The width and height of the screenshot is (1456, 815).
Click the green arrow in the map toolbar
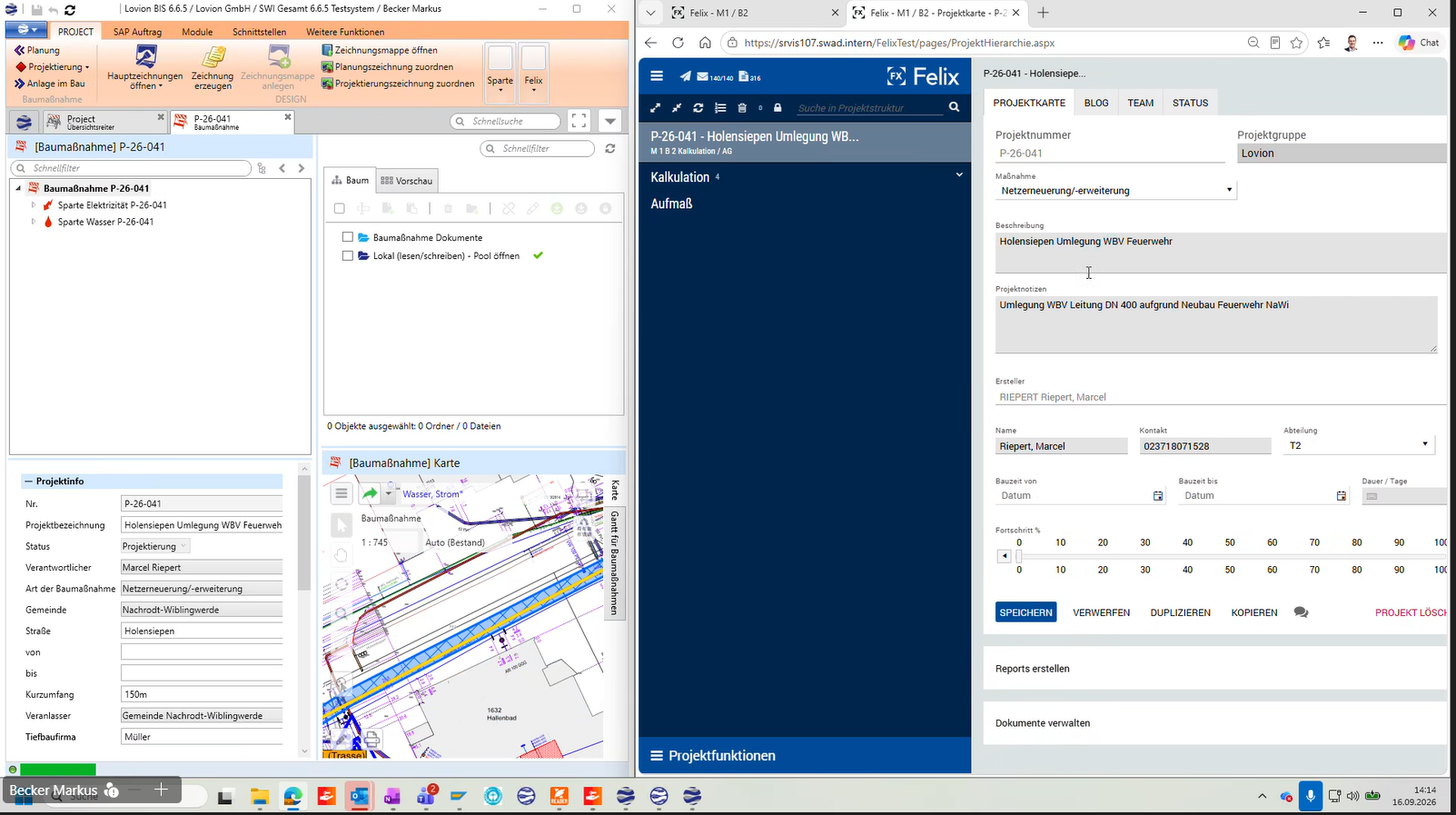point(370,493)
